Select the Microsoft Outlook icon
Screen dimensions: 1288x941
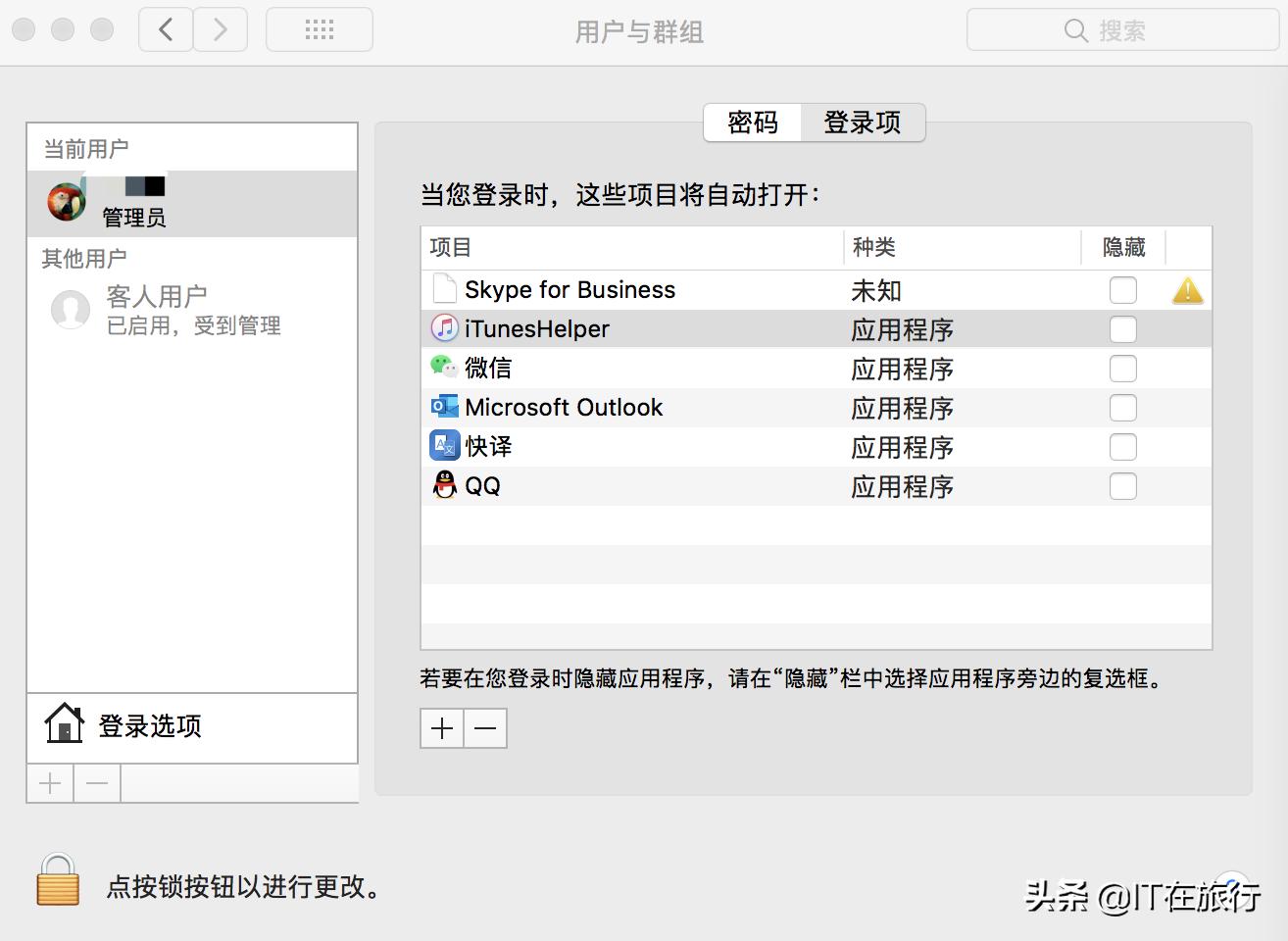click(444, 406)
